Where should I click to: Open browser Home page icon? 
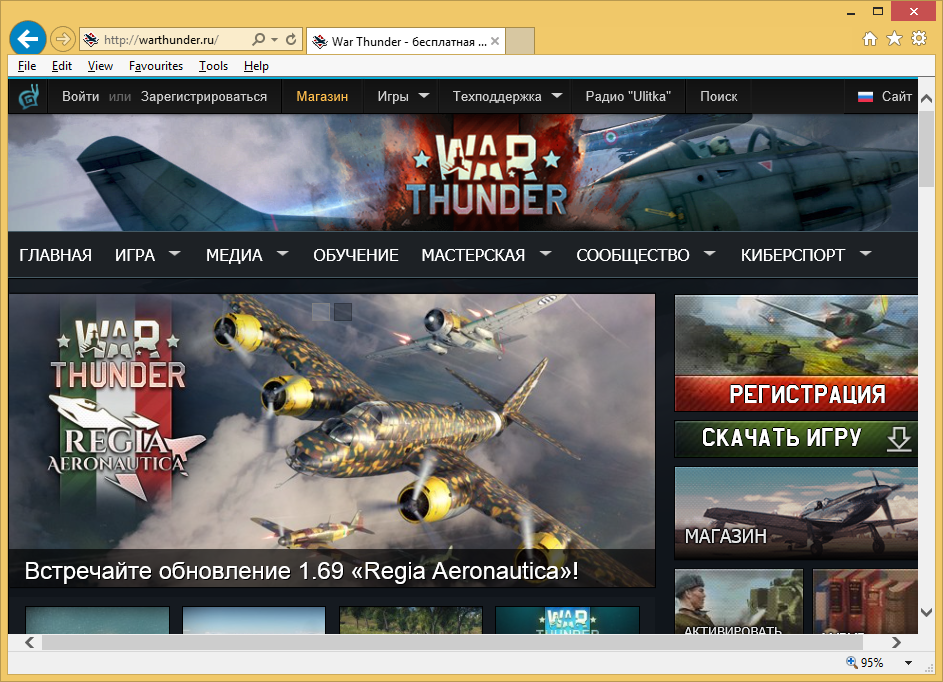pyautogui.click(x=870, y=39)
